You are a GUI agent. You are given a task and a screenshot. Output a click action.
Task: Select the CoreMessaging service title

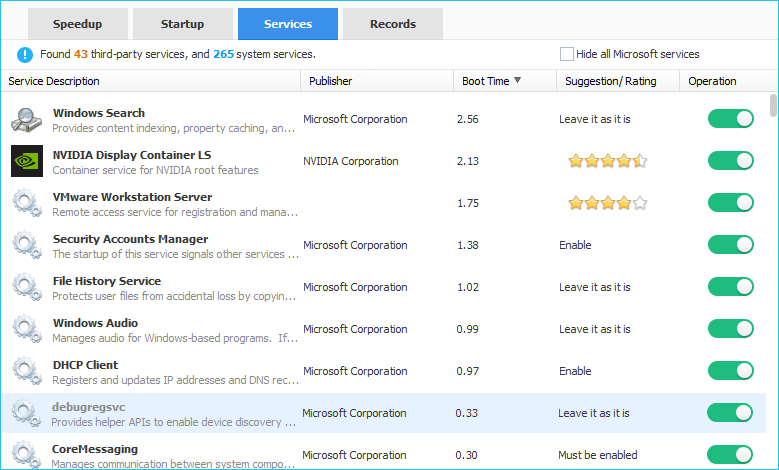(95, 449)
